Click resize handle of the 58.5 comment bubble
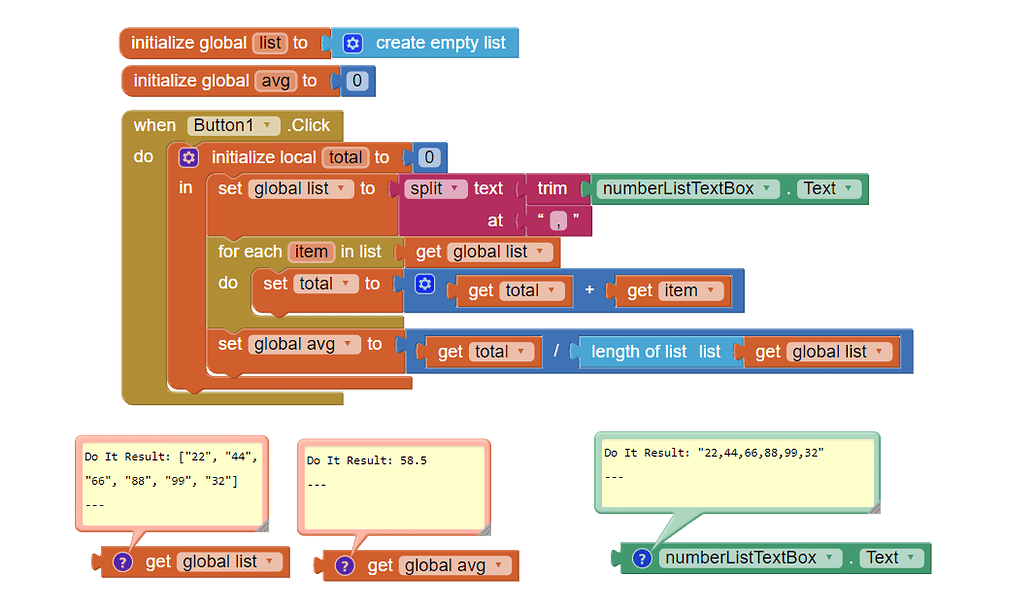This screenshot has height=610, width=1035. 484,526
